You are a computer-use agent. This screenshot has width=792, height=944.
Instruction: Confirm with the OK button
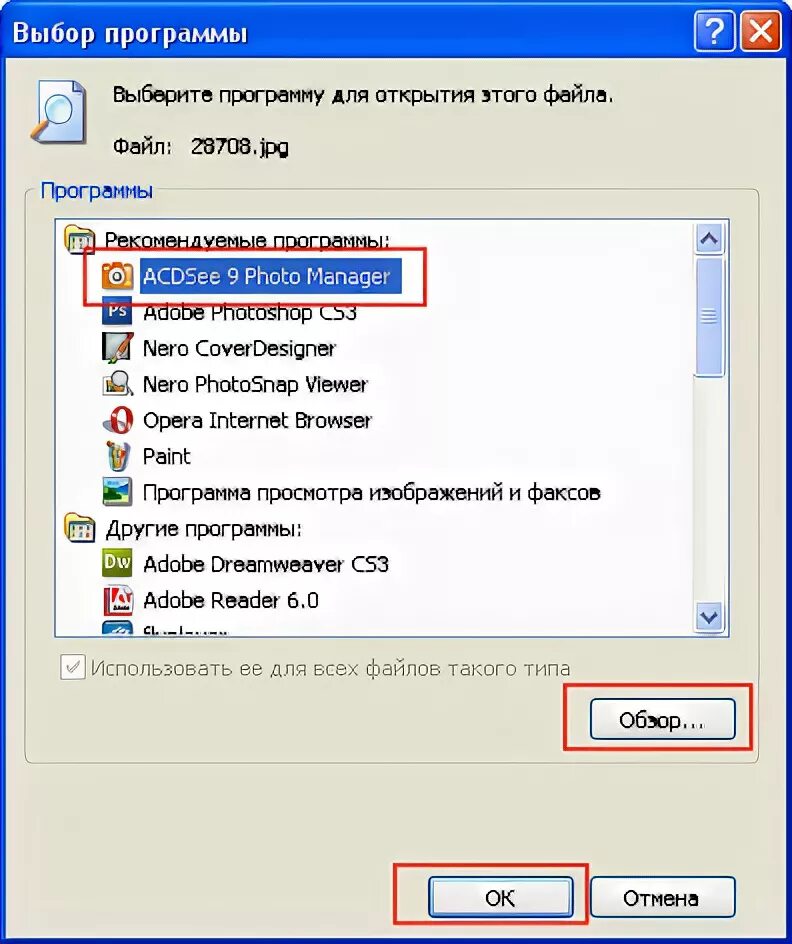point(501,897)
